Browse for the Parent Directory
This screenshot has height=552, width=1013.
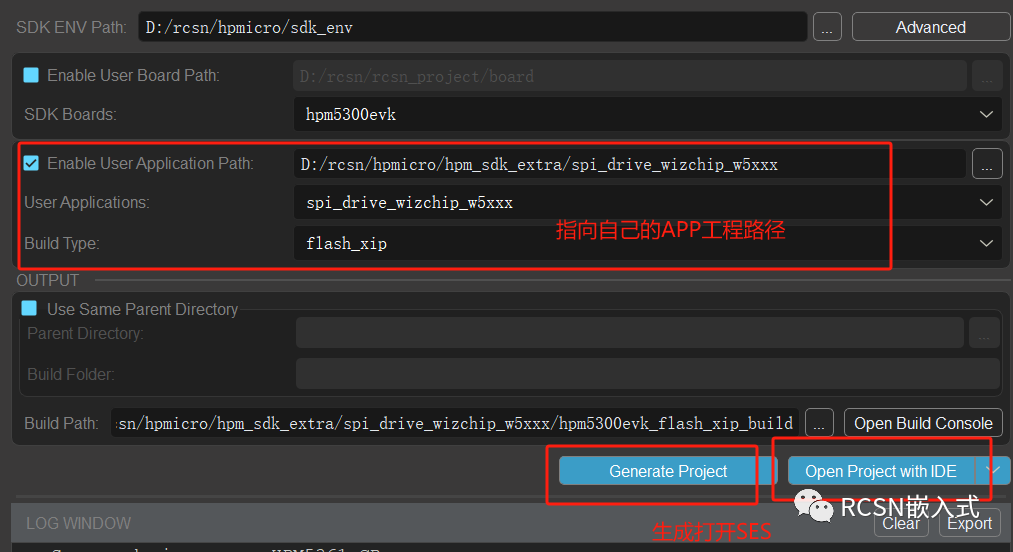pos(984,333)
